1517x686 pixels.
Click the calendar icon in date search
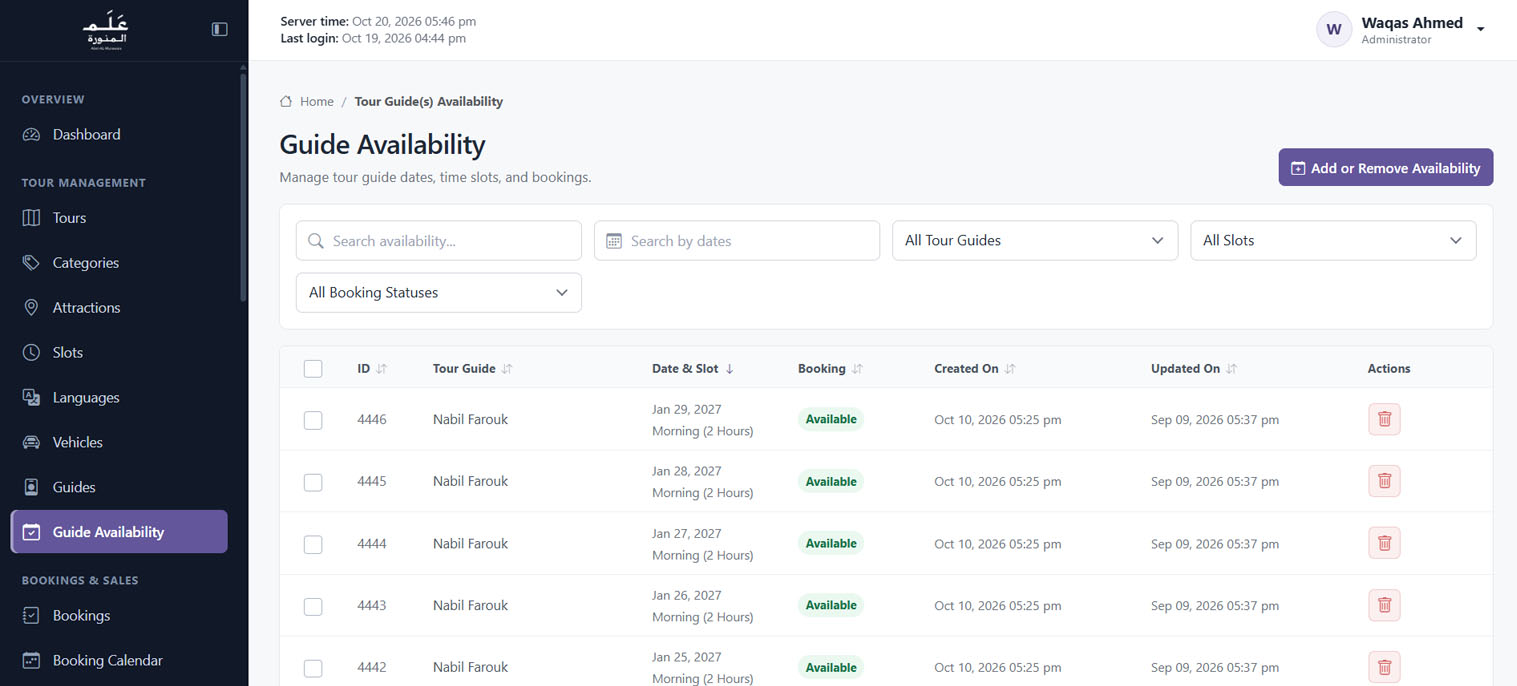click(614, 241)
